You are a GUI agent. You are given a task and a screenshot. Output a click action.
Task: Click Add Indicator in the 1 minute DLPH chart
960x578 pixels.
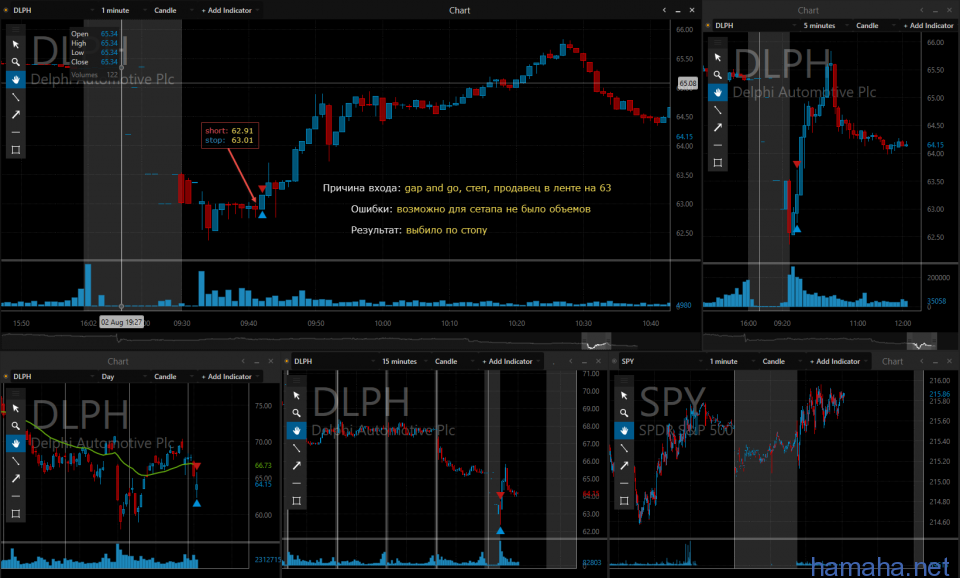coord(227,10)
